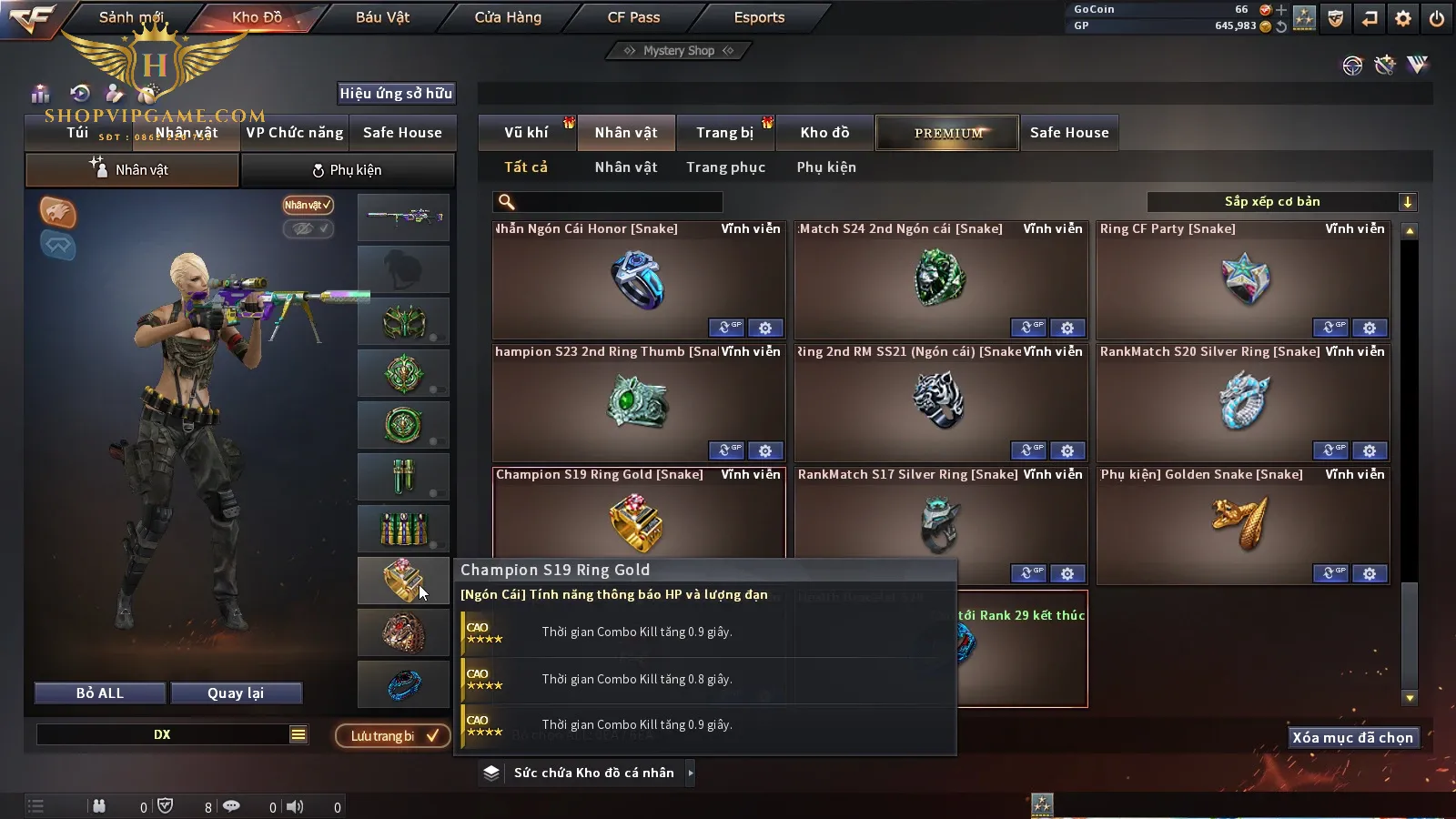The image size is (1456, 819).
Task: Click Xóa mục đã chọn button
Action: pyautogui.click(x=1353, y=737)
